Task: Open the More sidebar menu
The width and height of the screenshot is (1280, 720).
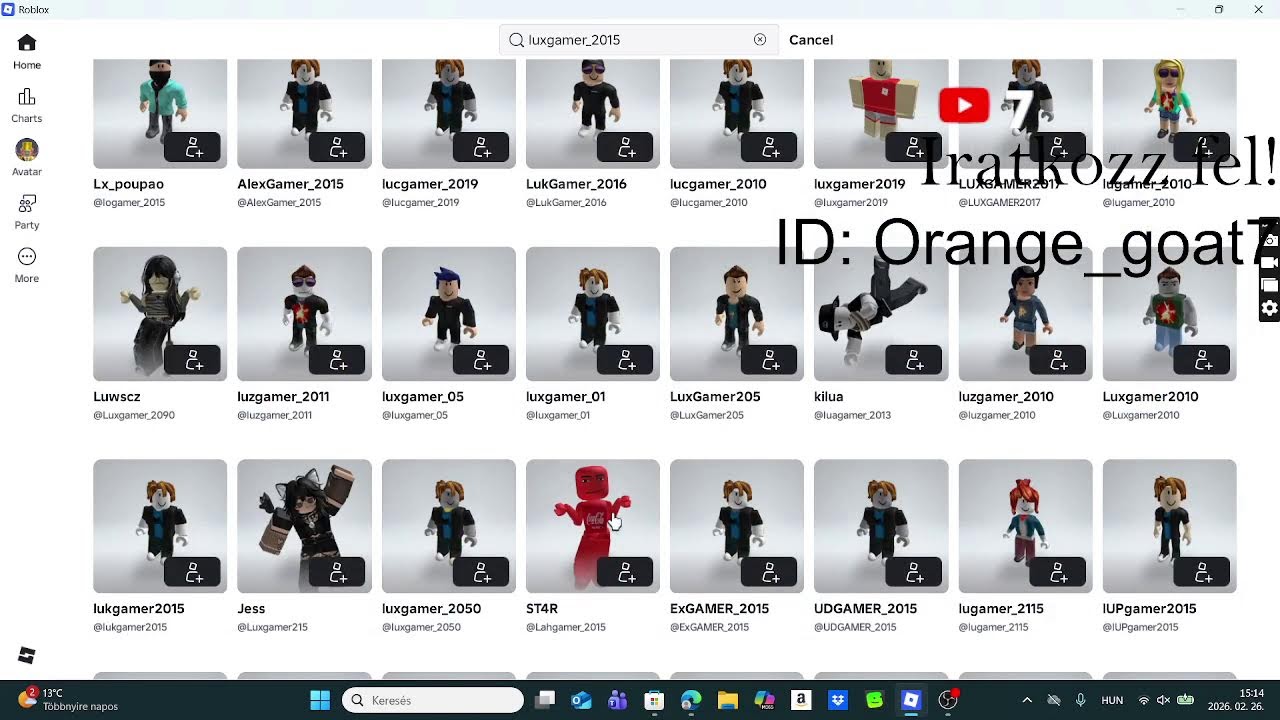Action: coord(27,265)
